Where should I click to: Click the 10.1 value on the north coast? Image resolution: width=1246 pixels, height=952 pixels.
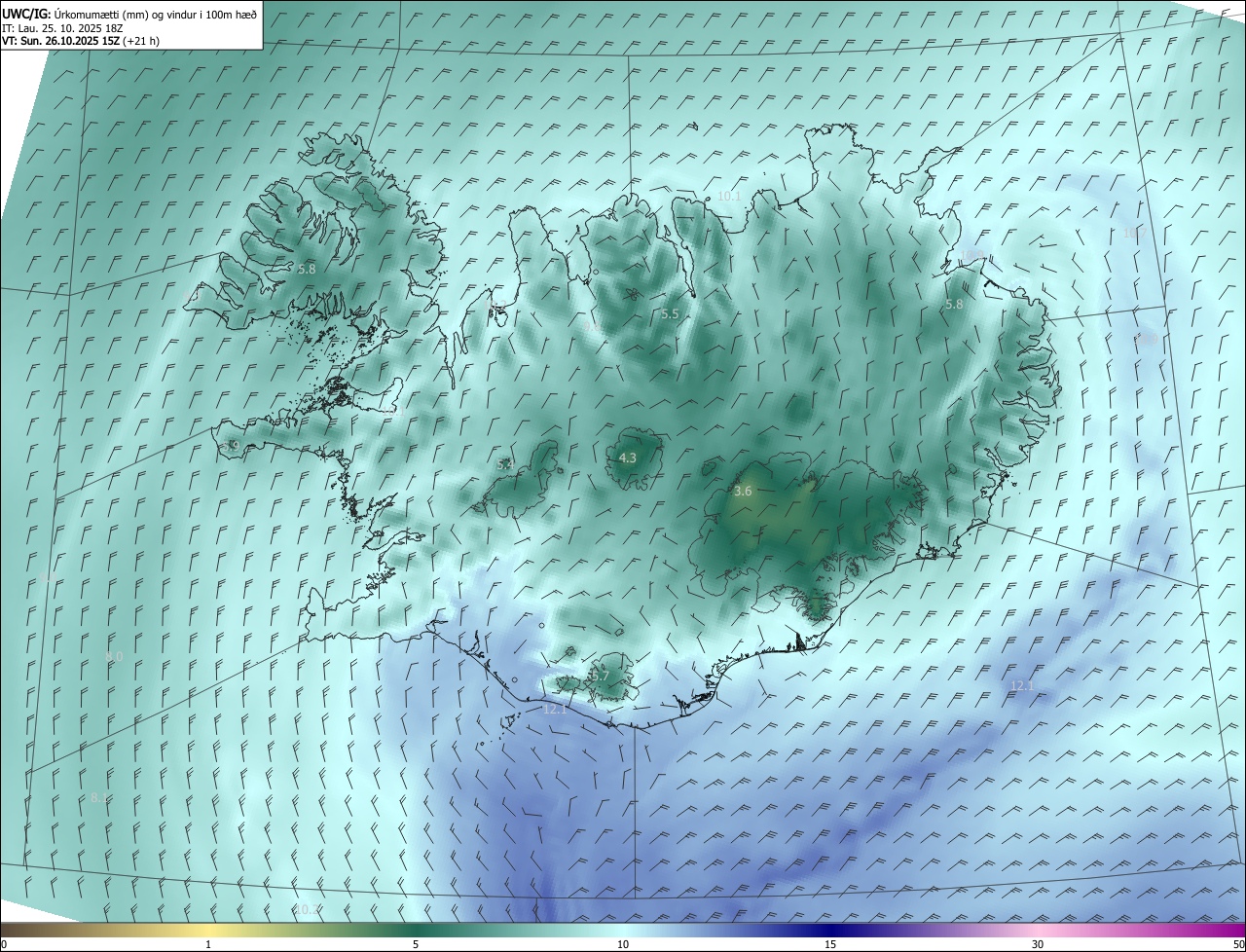[729, 197]
